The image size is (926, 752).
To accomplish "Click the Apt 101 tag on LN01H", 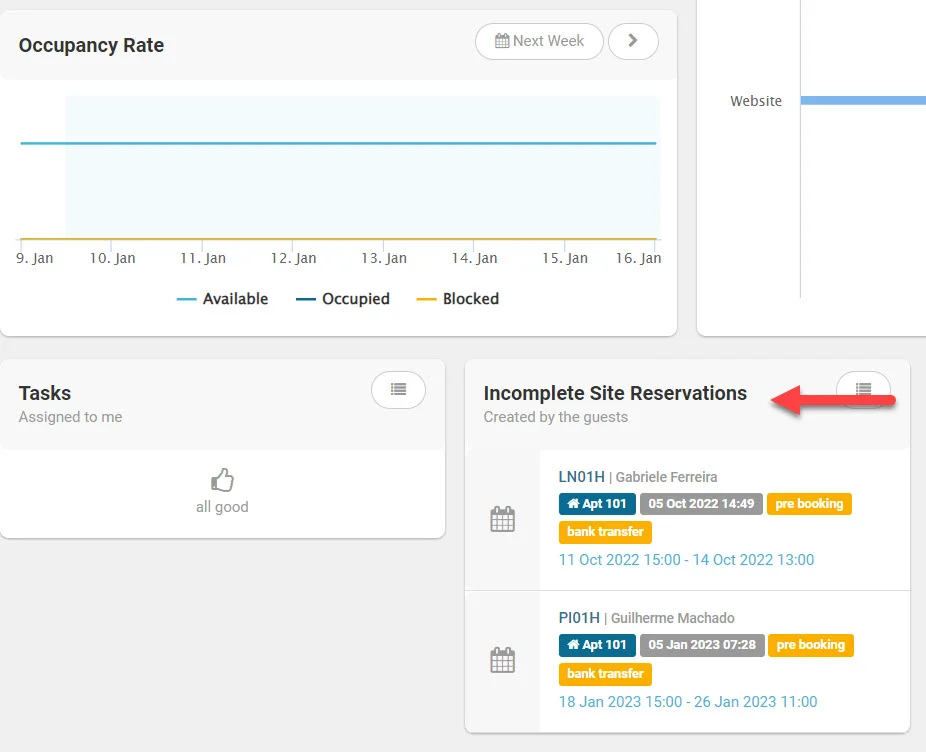I will click(x=597, y=504).
